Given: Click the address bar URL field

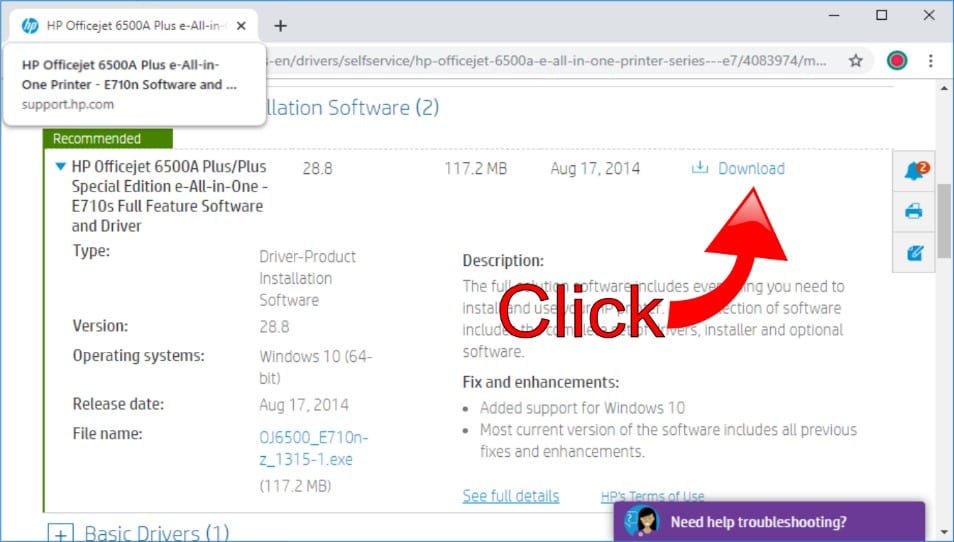Looking at the screenshot, I should 550,61.
